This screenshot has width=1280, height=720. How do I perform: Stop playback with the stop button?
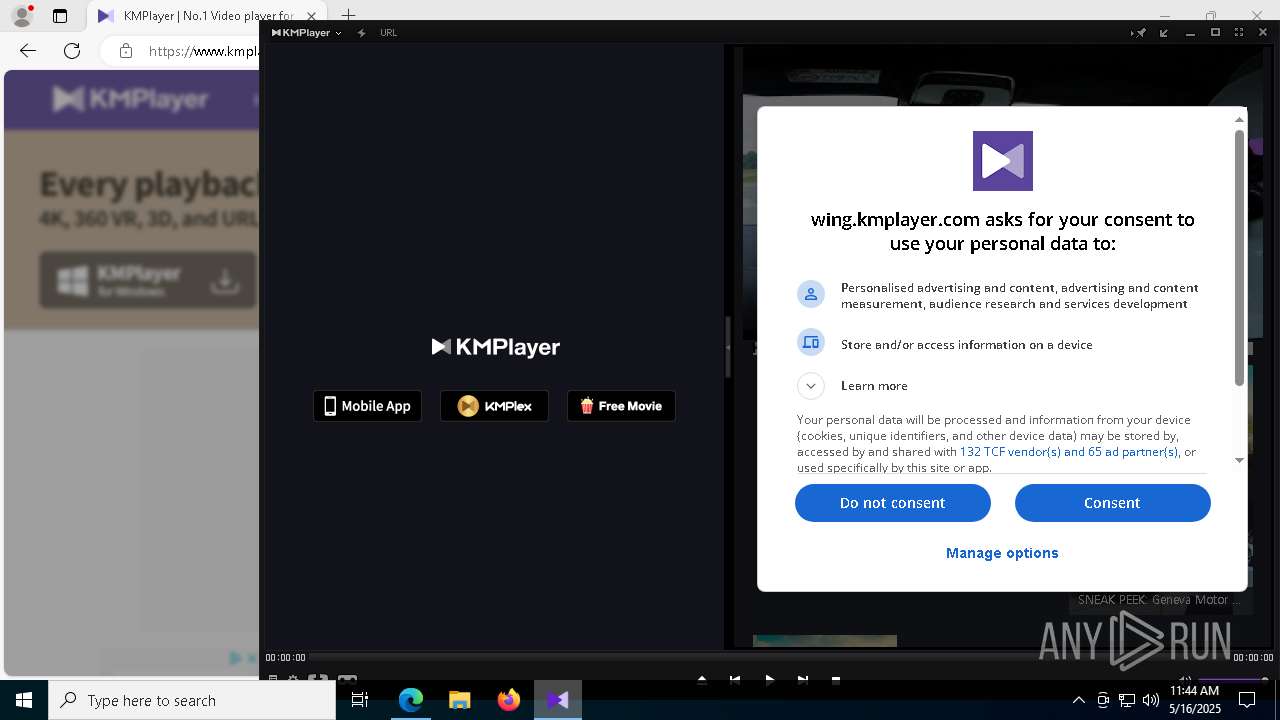(x=836, y=680)
